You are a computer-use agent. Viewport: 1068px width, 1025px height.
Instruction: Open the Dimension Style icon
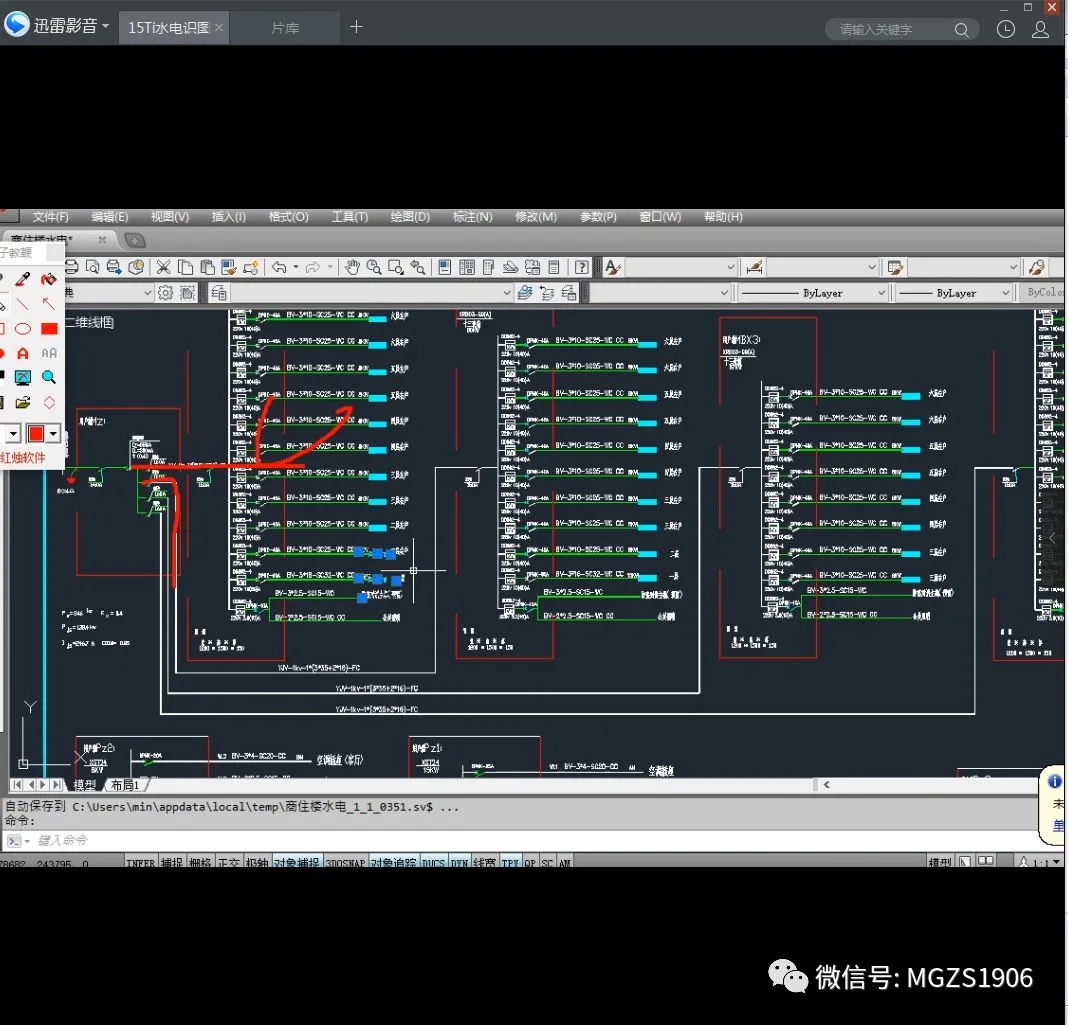point(754,268)
